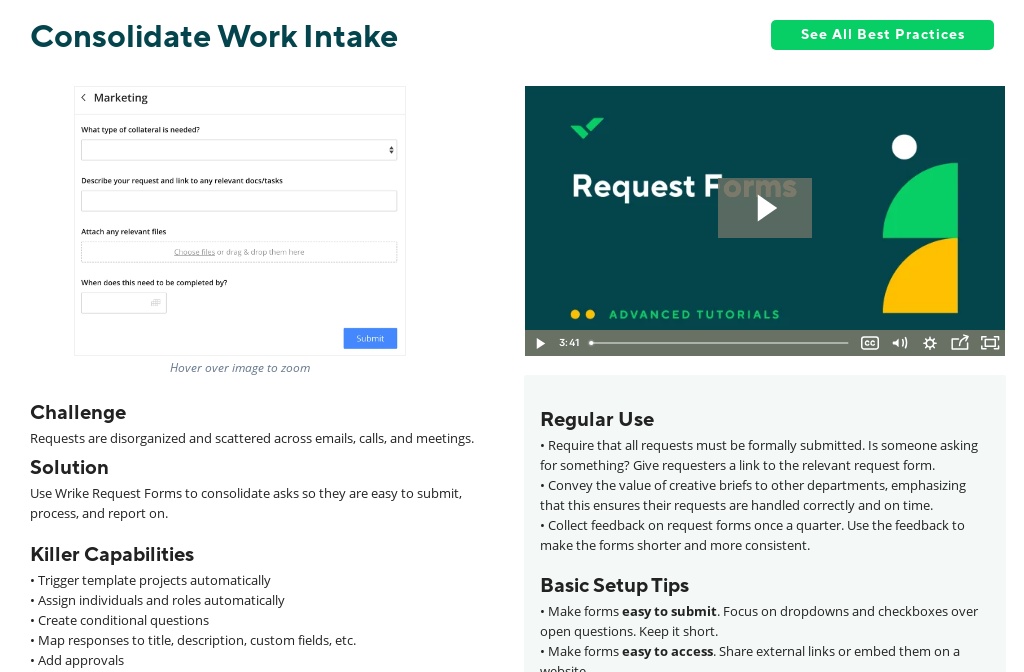Submit the Marketing request form

click(x=370, y=338)
